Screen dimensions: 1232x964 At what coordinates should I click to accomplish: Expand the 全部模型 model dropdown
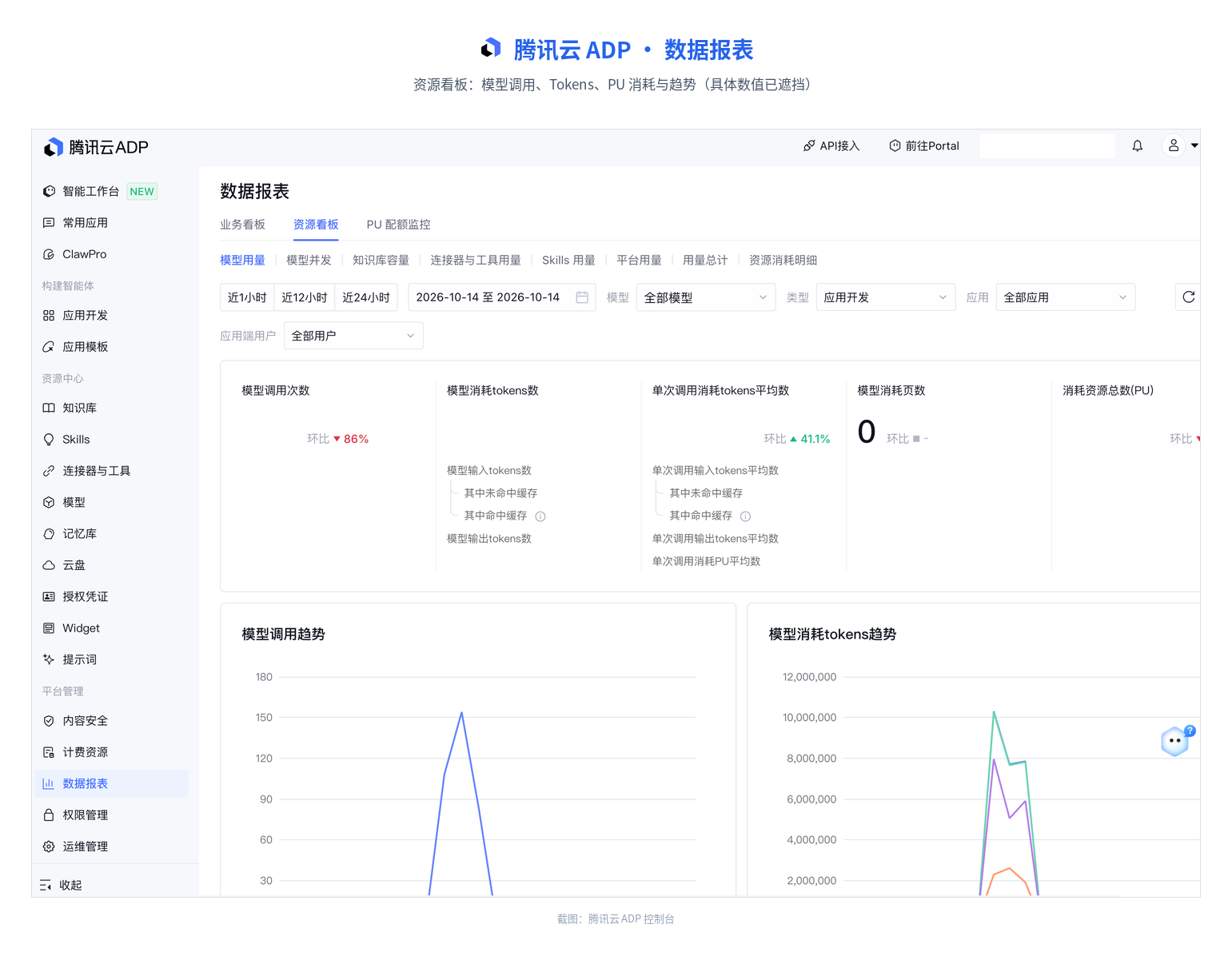pos(706,297)
